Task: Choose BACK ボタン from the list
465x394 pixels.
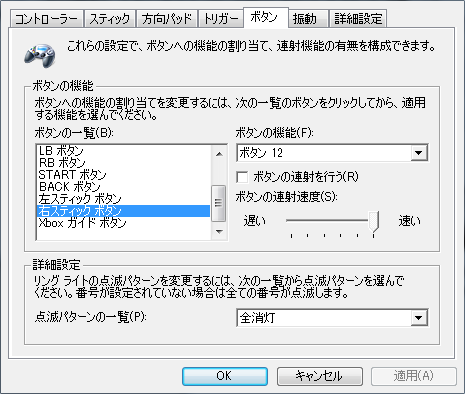Action: [x=123, y=187]
